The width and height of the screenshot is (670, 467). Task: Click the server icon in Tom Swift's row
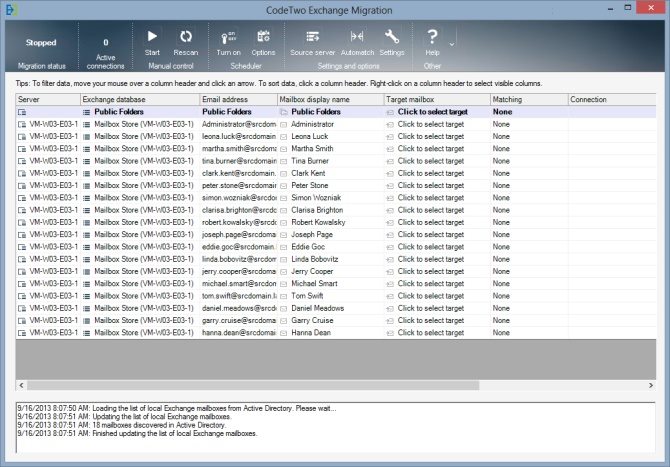22,297
